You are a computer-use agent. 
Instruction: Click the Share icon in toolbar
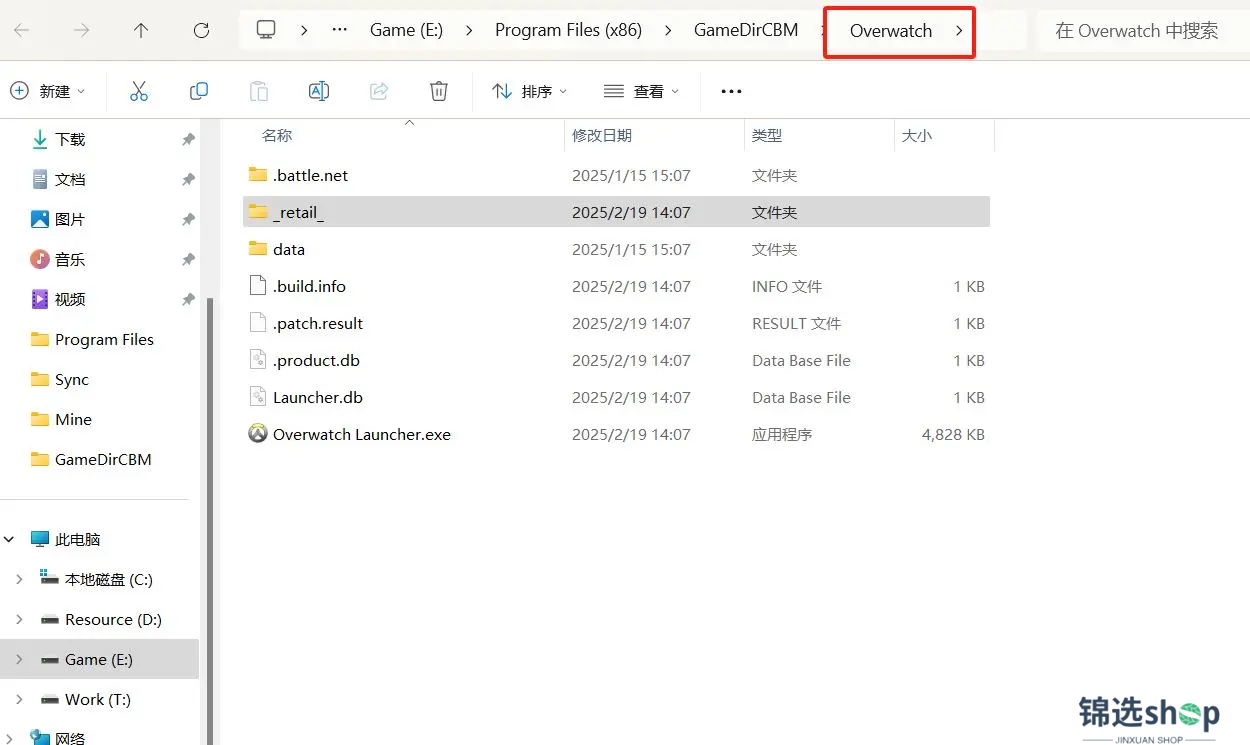click(x=379, y=91)
